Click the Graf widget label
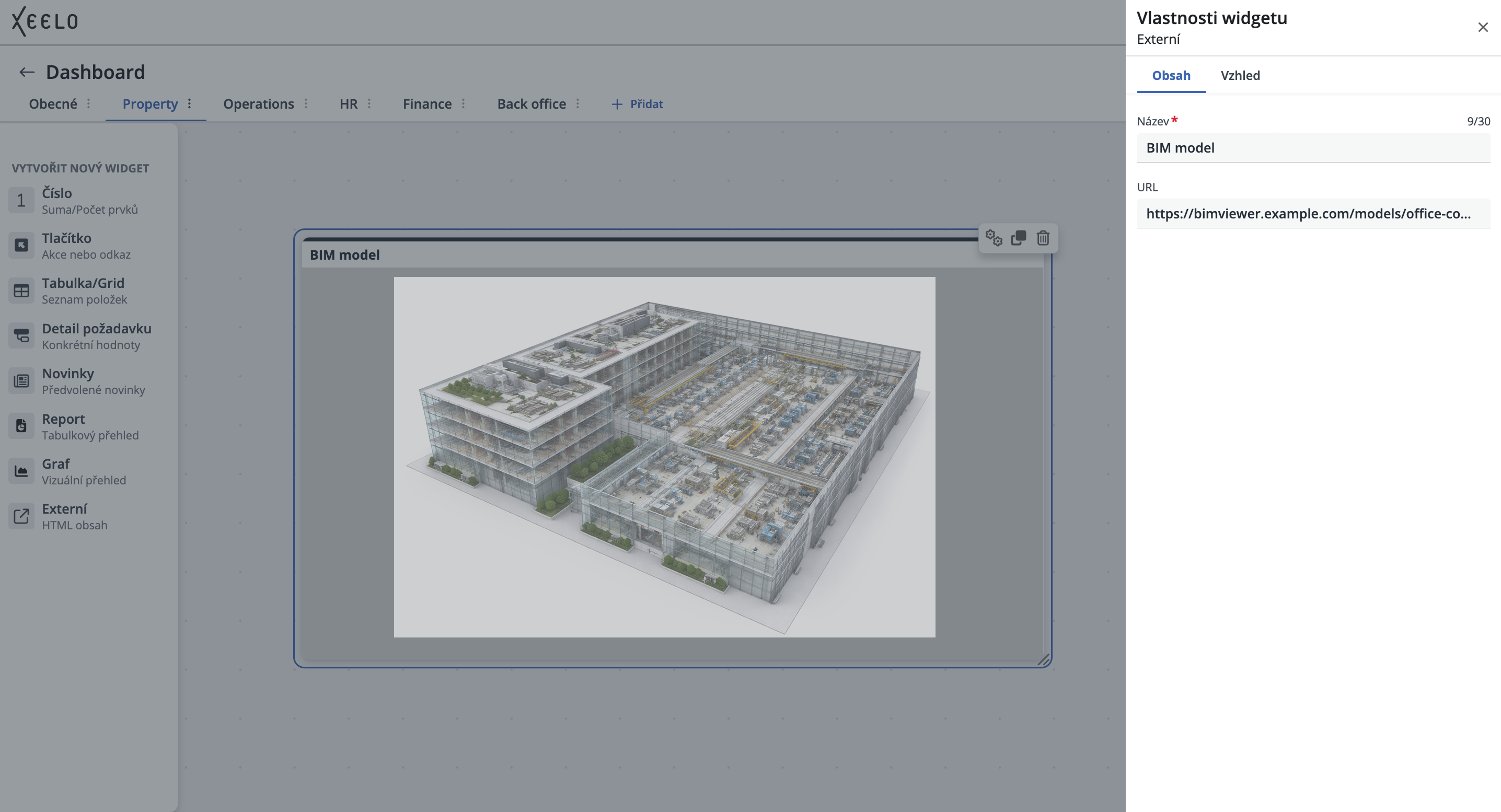The width and height of the screenshot is (1501, 812). 55,463
